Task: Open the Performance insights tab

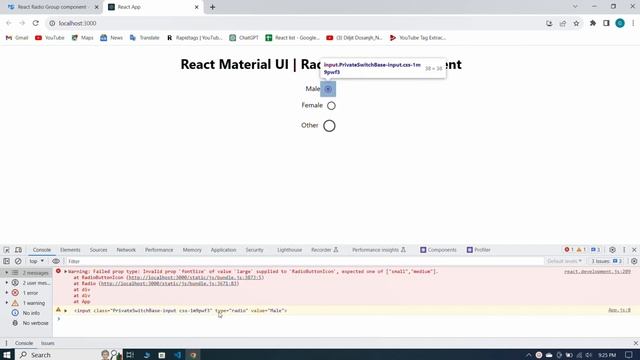Action: coord(379,250)
